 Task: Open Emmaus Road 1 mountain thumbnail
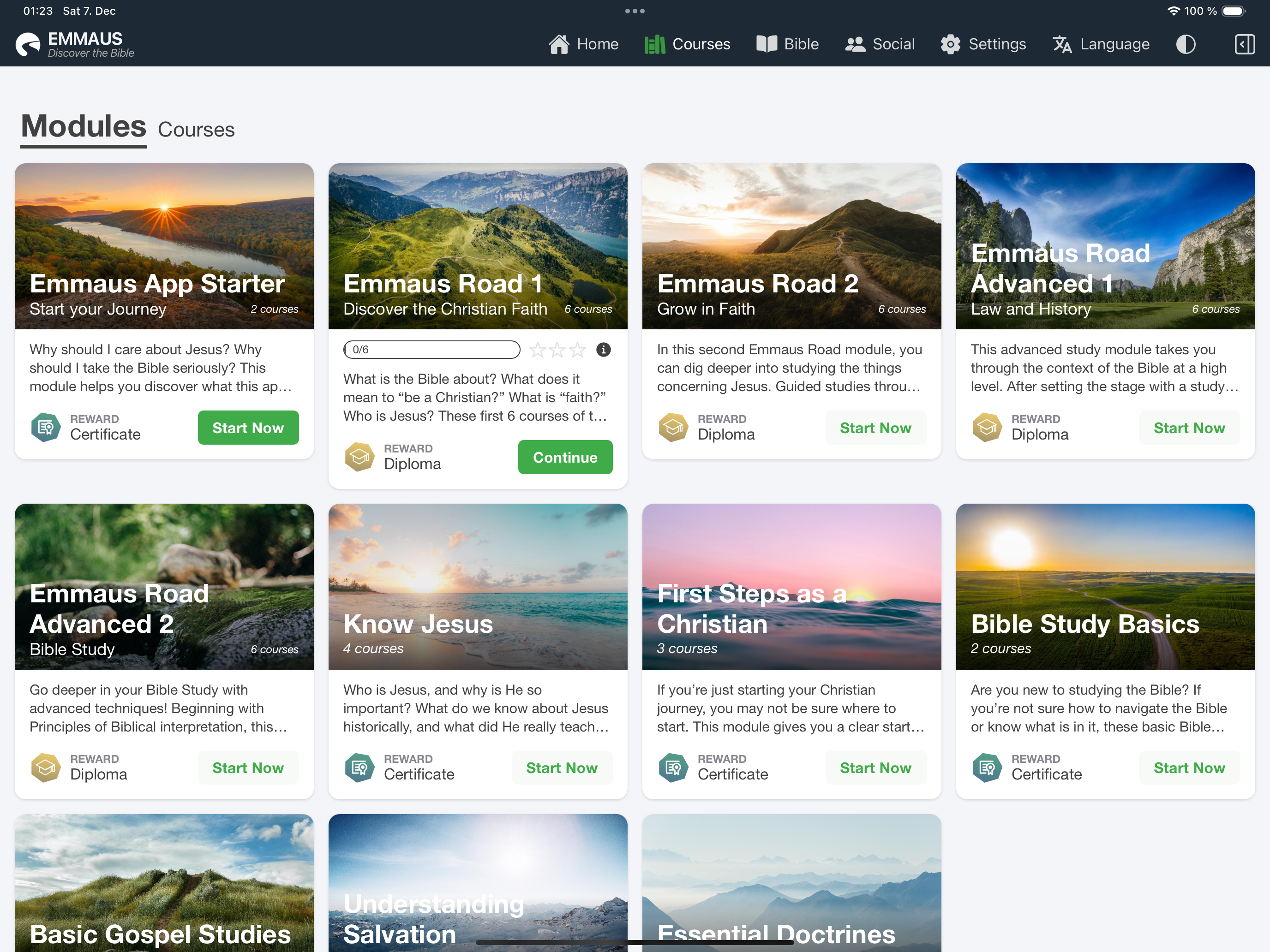pos(478,246)
